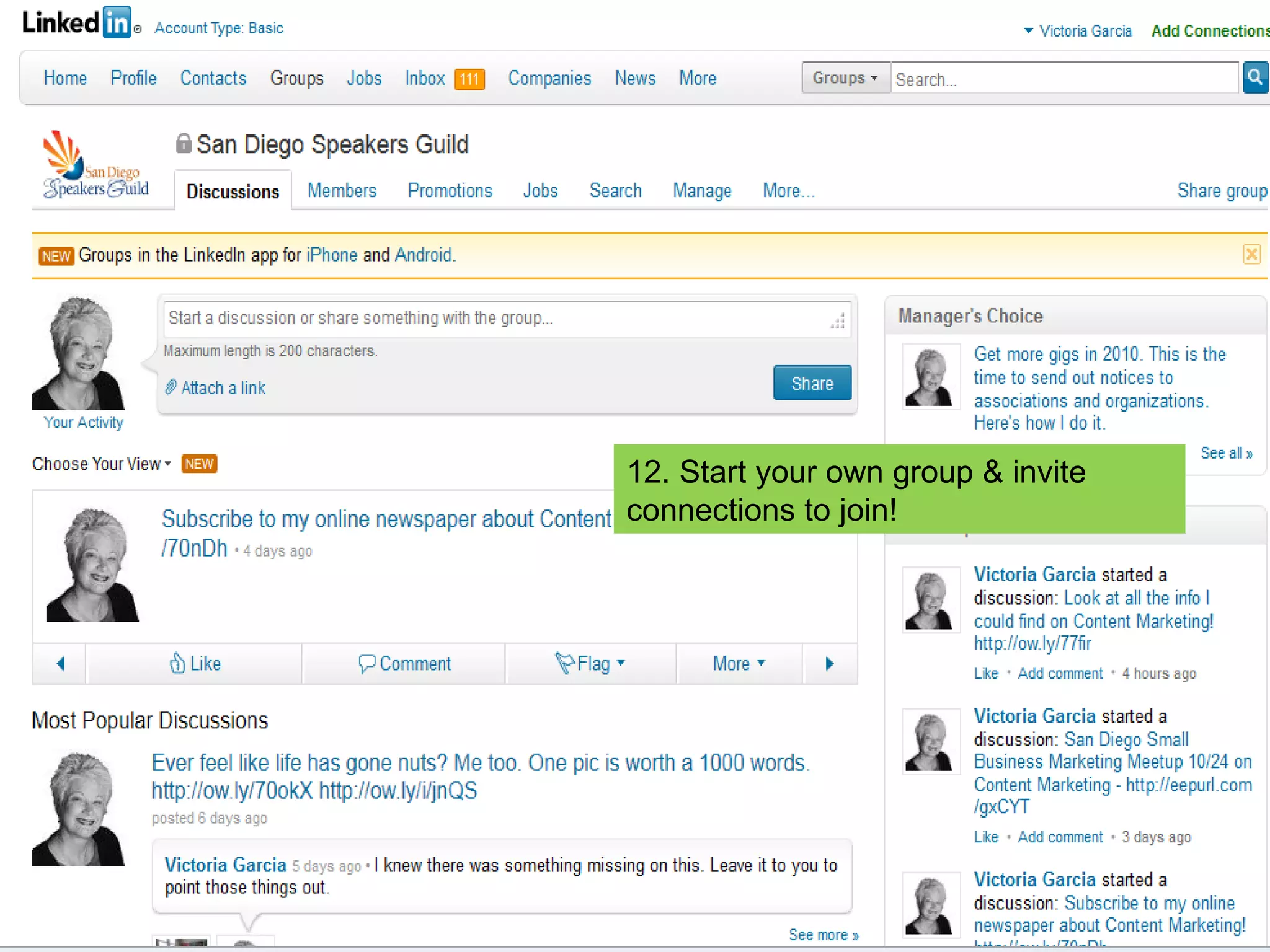Click the Attach a link text
Screen dimensions: 1270x952
(223, 388)
